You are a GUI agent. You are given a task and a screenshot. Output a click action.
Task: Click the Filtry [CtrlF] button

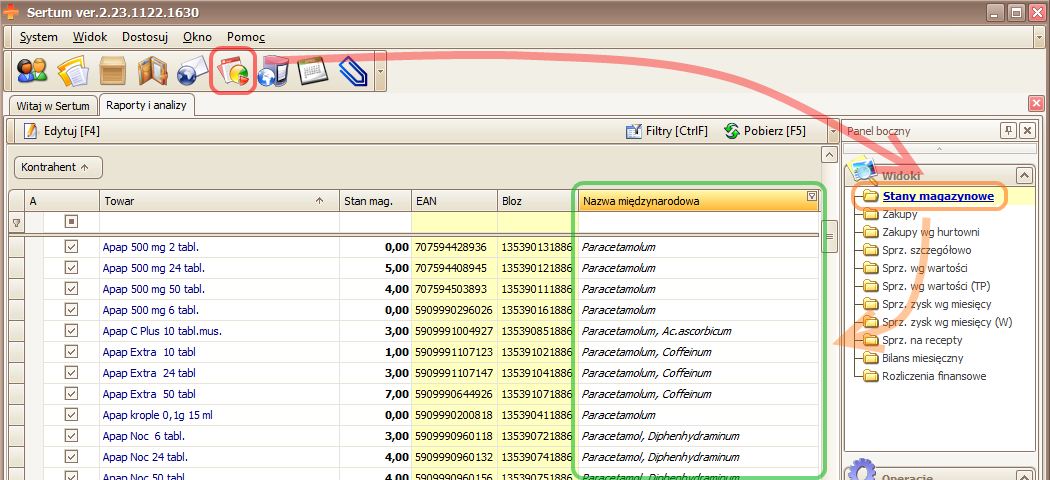[666, 131]
